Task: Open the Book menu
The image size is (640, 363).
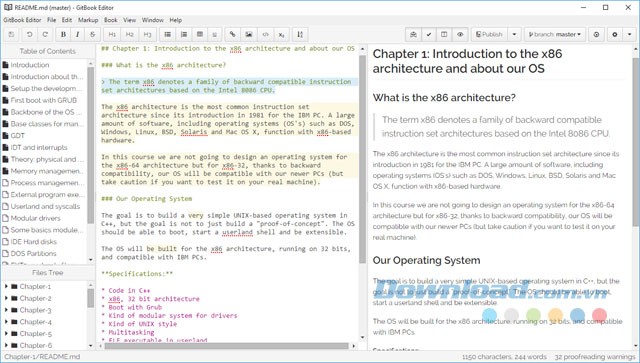Action: click(x=111, y=20)
